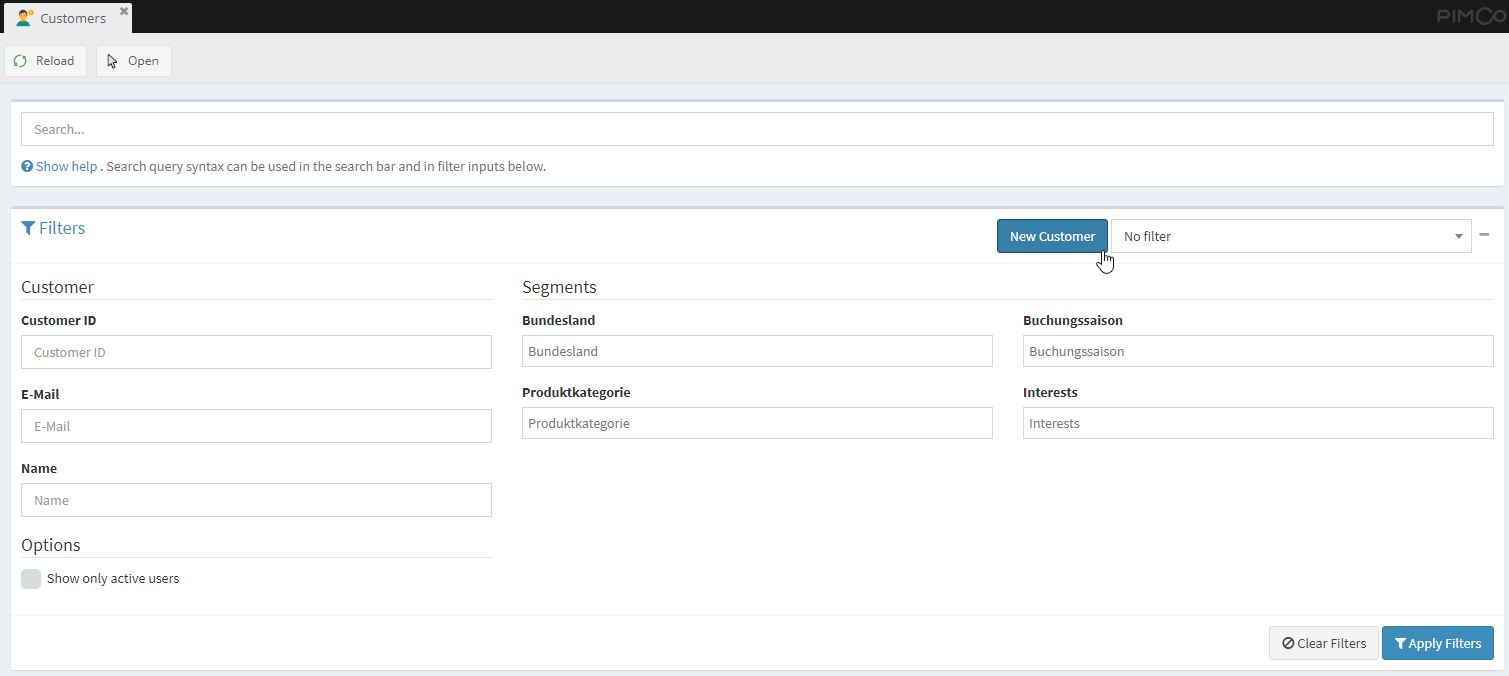Collapse the Filters panel with minus icon
1509x676 pixels.
(x=1484, y=235)
